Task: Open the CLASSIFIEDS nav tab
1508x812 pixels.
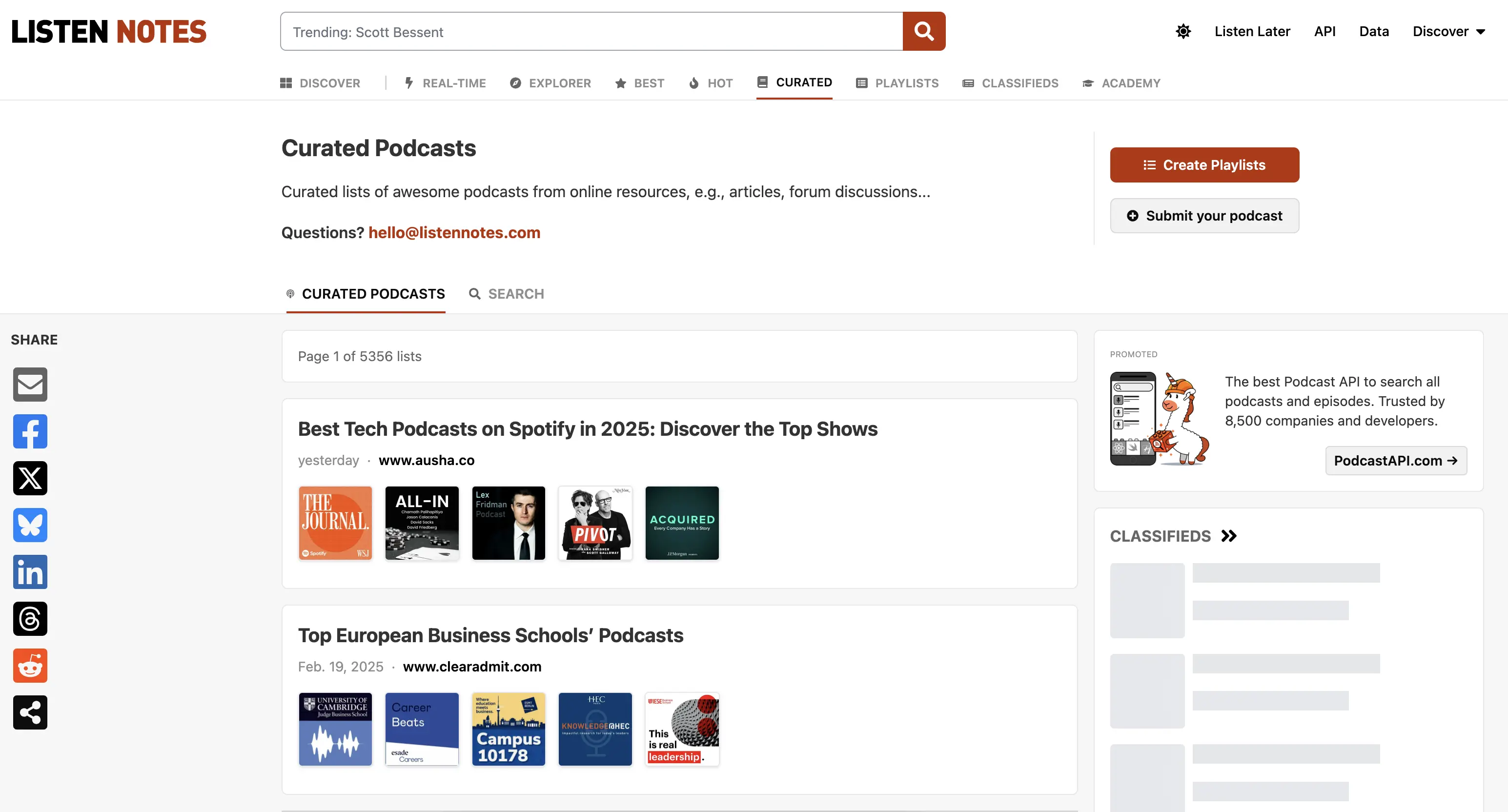Action: click(1010, 83)
